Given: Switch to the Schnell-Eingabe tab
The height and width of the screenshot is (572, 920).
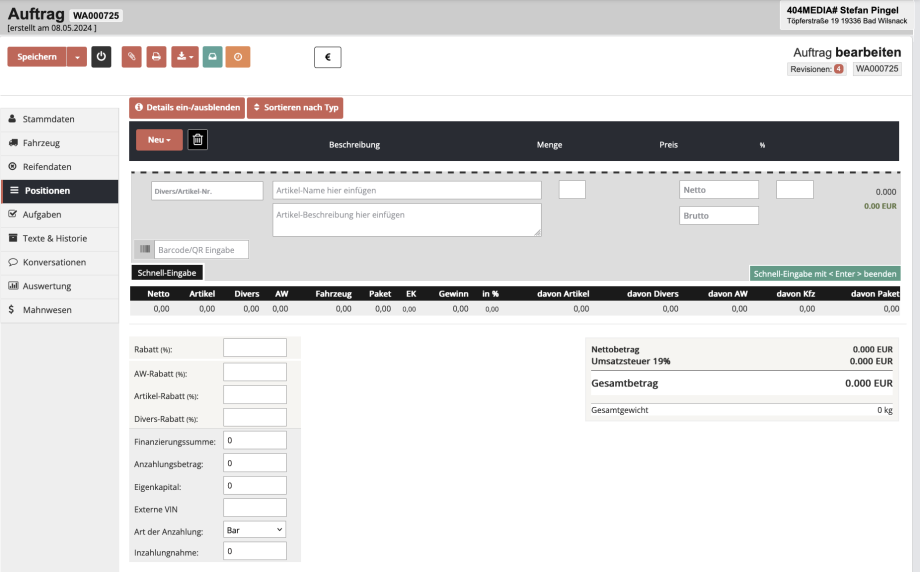Looking at the screenshot, I should [167, 272].
